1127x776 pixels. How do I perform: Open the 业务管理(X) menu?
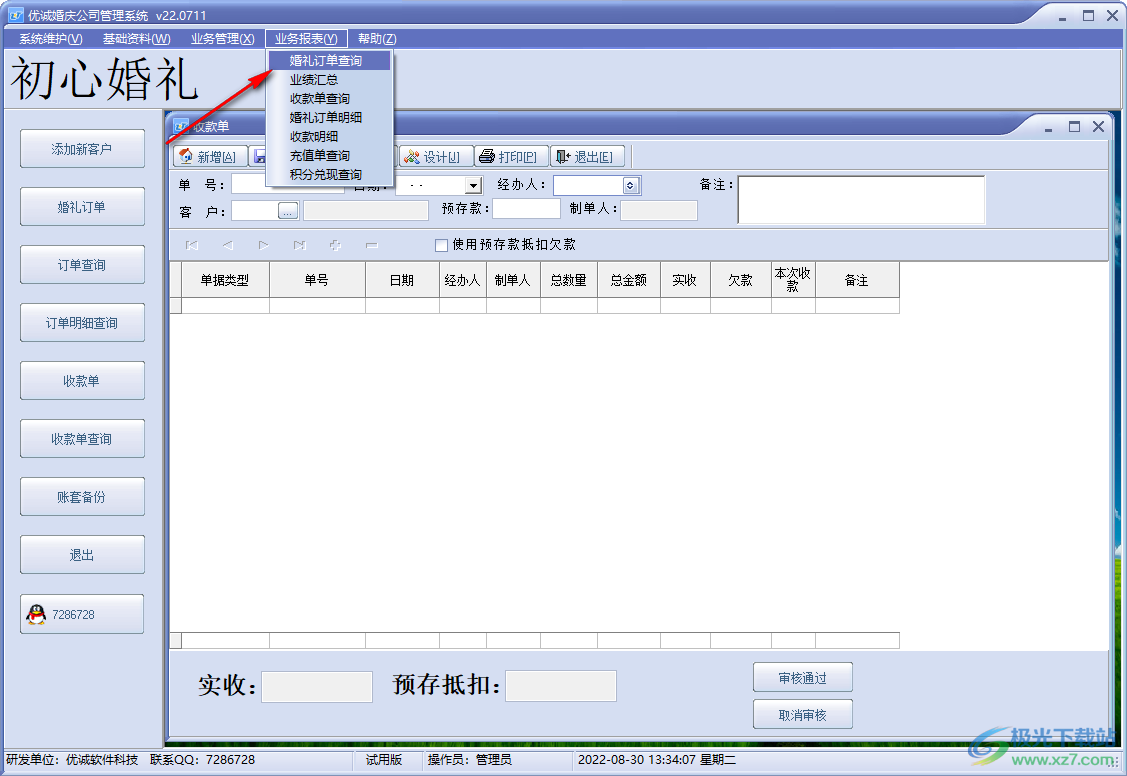[x=223, y=39]
